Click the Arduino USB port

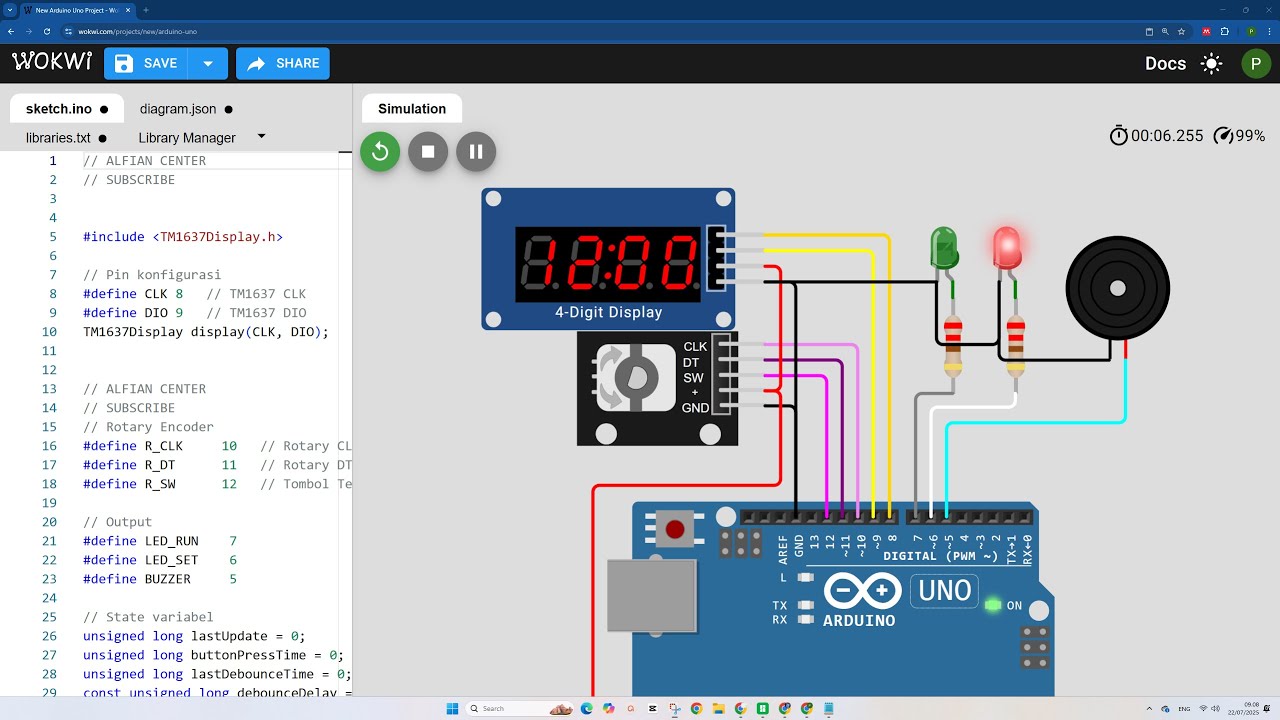point(652,596)
